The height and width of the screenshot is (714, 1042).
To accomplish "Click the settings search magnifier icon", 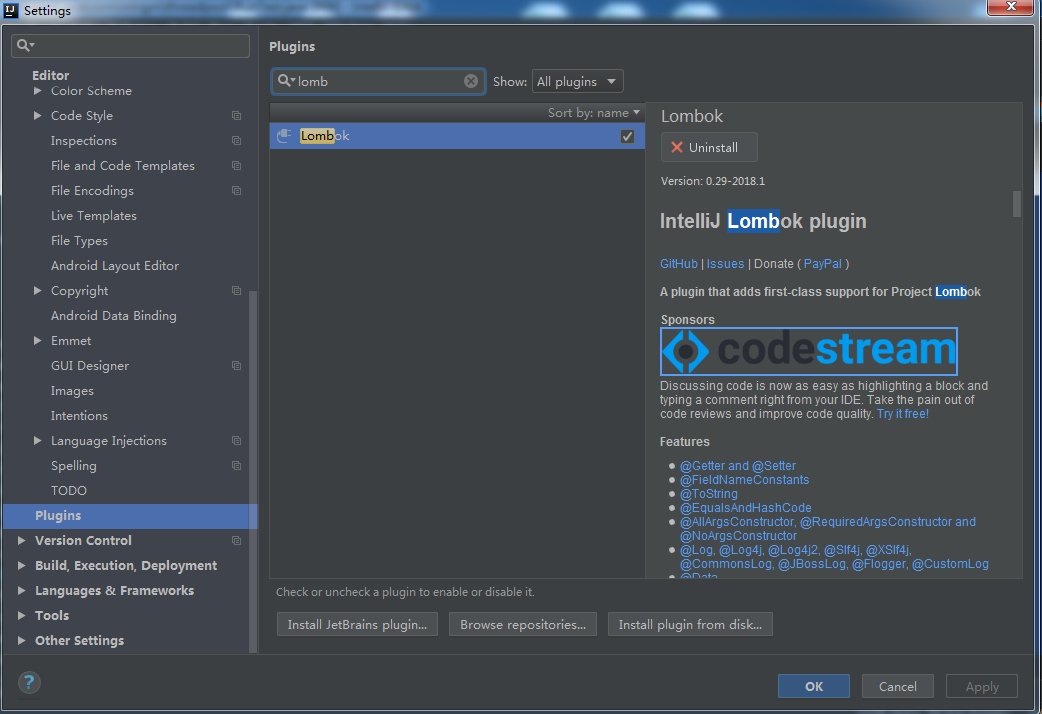I will 25,45.
